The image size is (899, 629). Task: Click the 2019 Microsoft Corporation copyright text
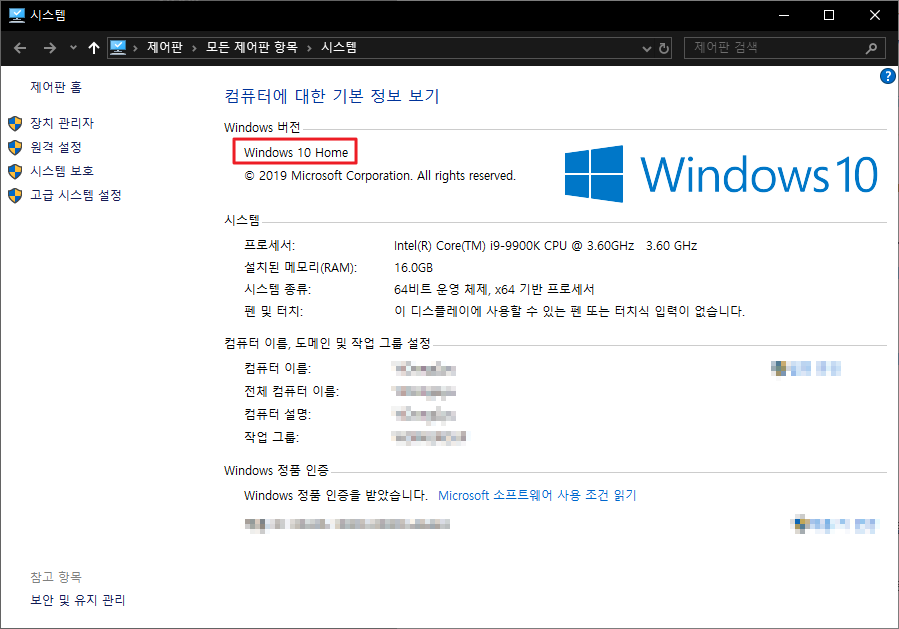pos(380,175)
